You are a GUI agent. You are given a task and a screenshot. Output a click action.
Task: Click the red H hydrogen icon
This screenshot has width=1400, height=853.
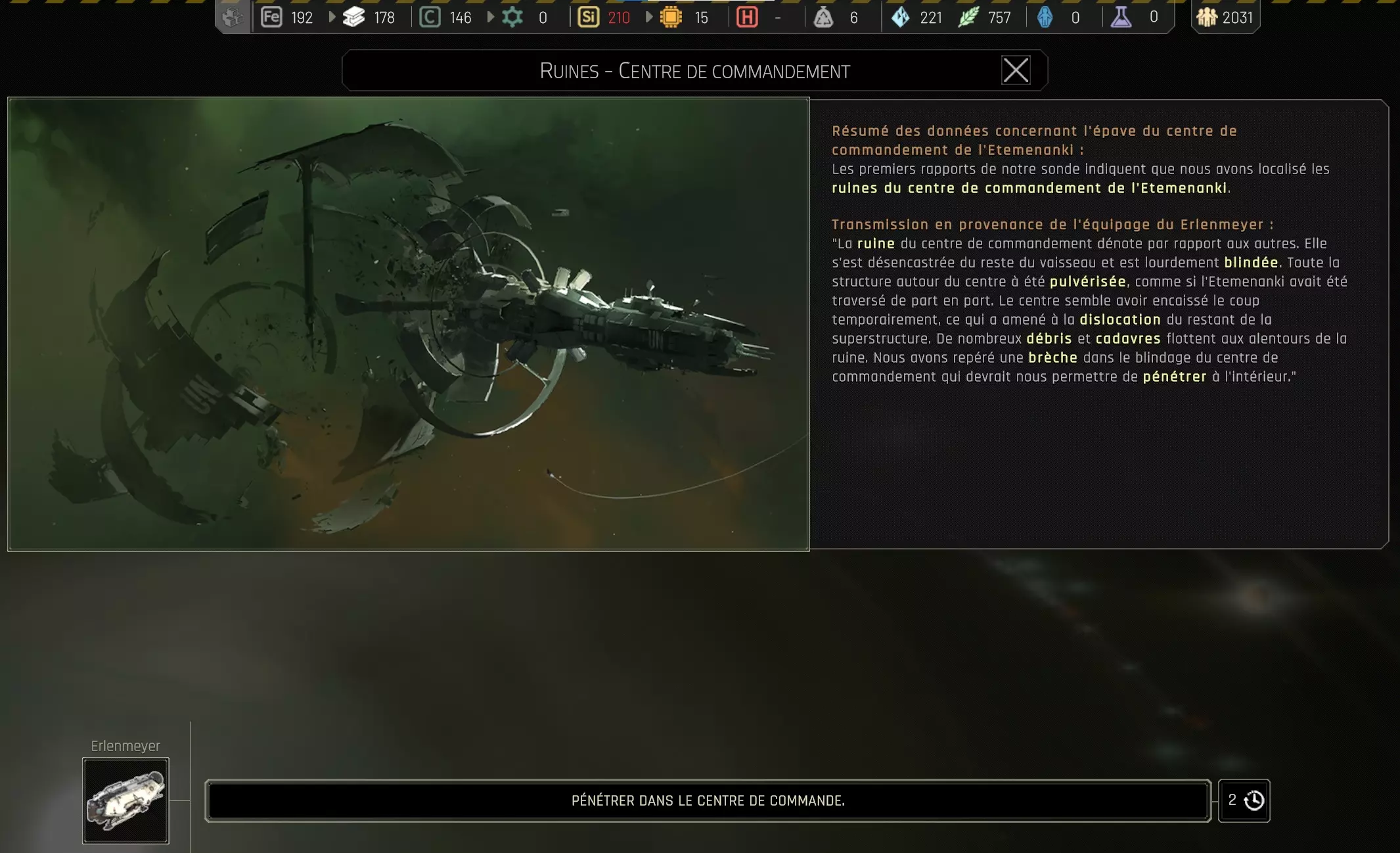747,17
